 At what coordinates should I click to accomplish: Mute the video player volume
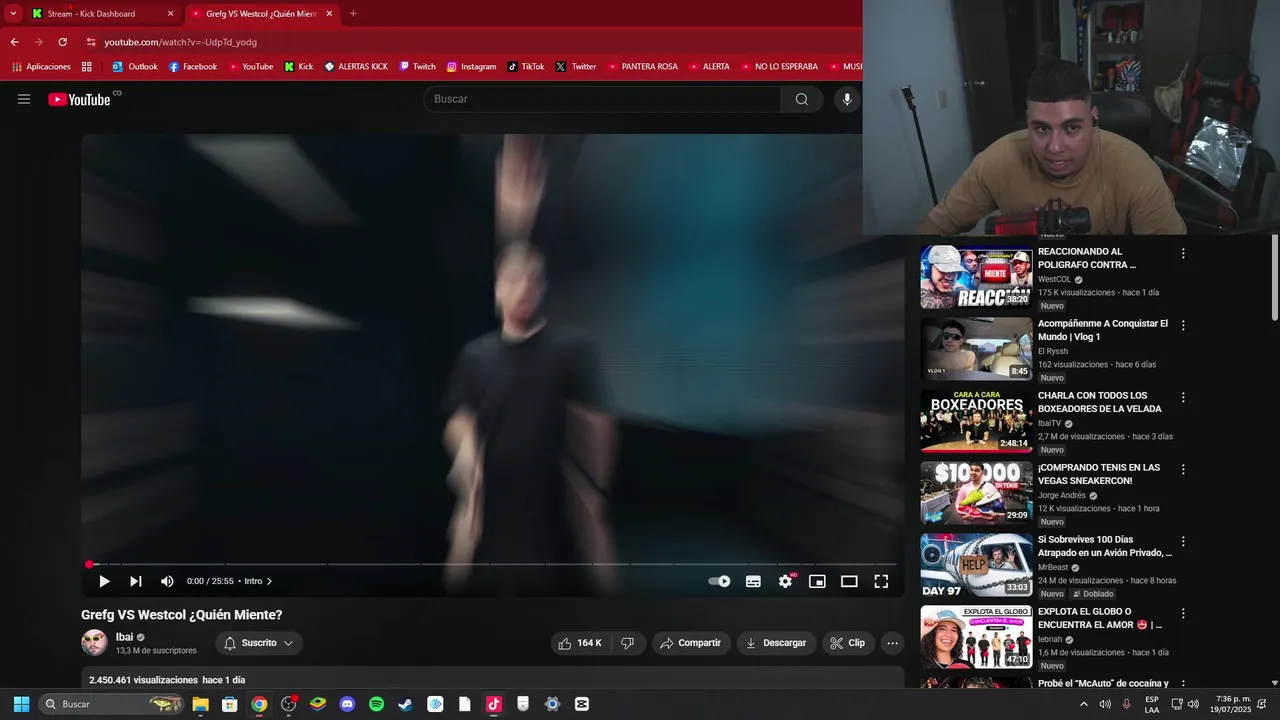(x=167, y=581)
